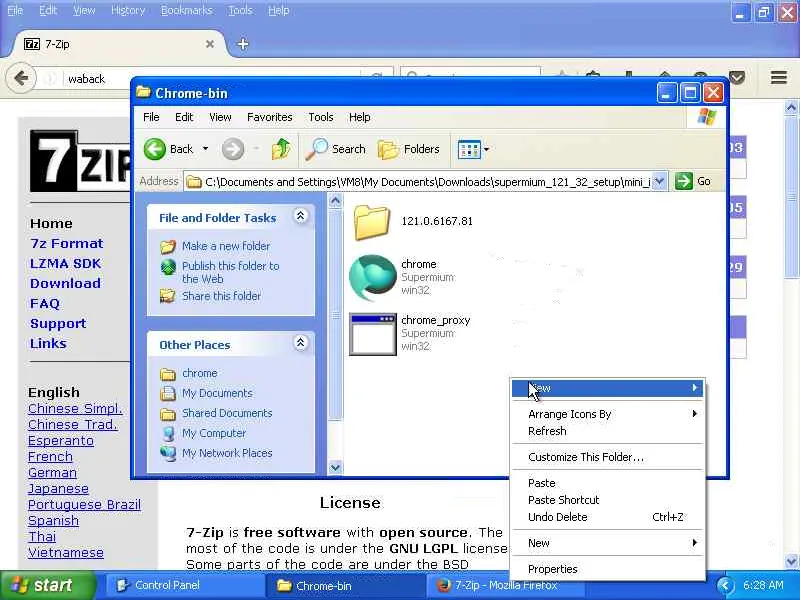Screen dimensions: 800x600
Task: Choose Customize This Folder from context menu
Action: tap(607, 457)
